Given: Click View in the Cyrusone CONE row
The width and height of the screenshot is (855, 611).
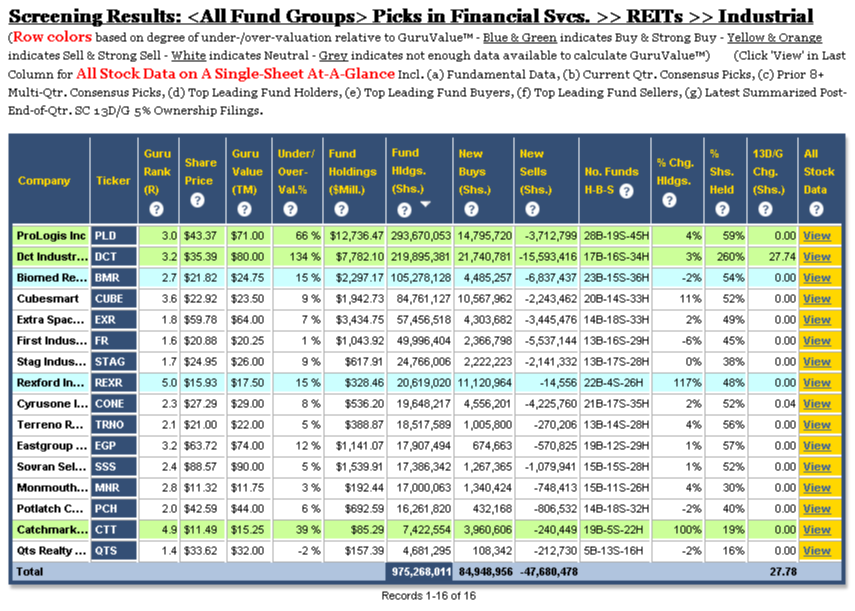Looking at the screenshot, I should click(x=817, y=404).
